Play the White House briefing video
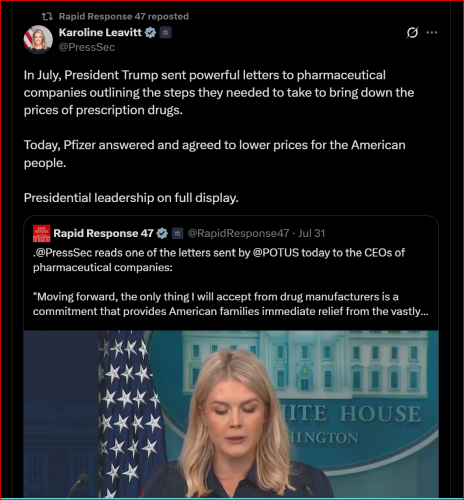464x500 pixels. pos(231,414)
